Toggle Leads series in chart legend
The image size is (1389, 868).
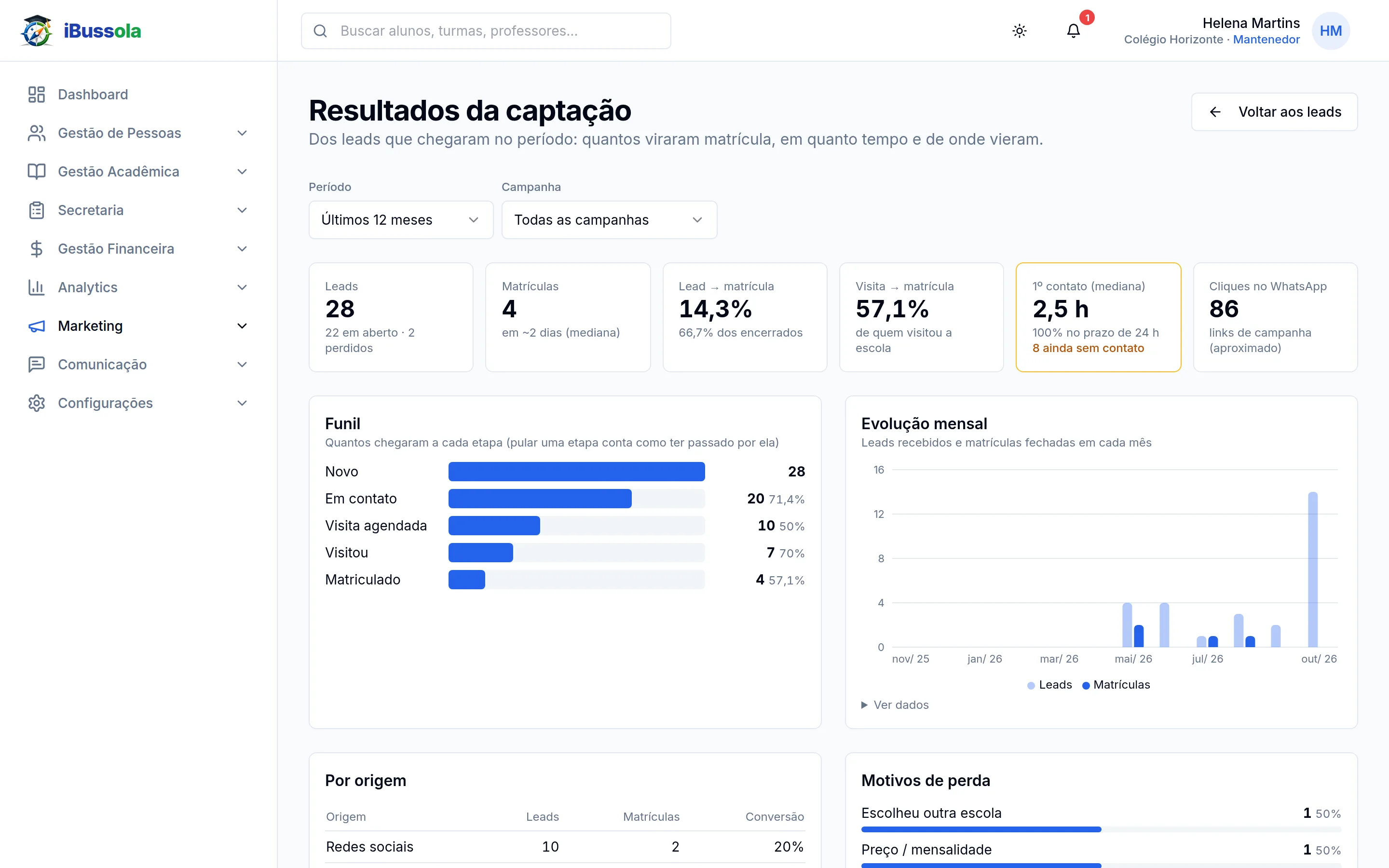click(1050, 685)
